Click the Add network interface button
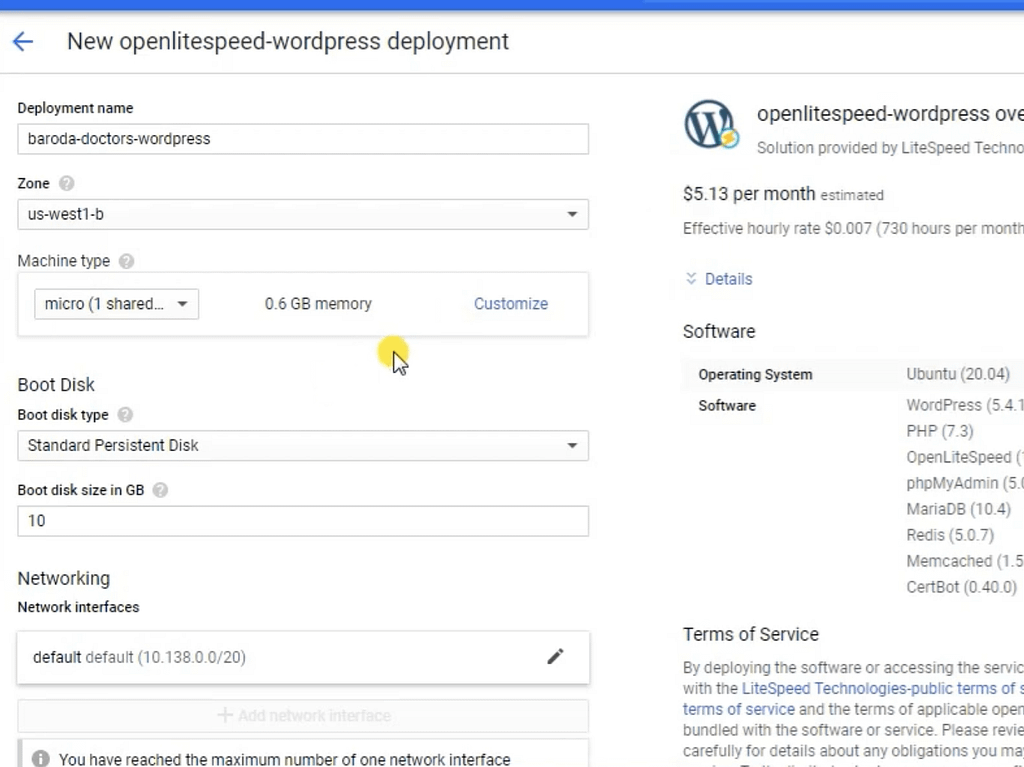The width and height of the screenshot is (1024, 767). coord(303,715)
